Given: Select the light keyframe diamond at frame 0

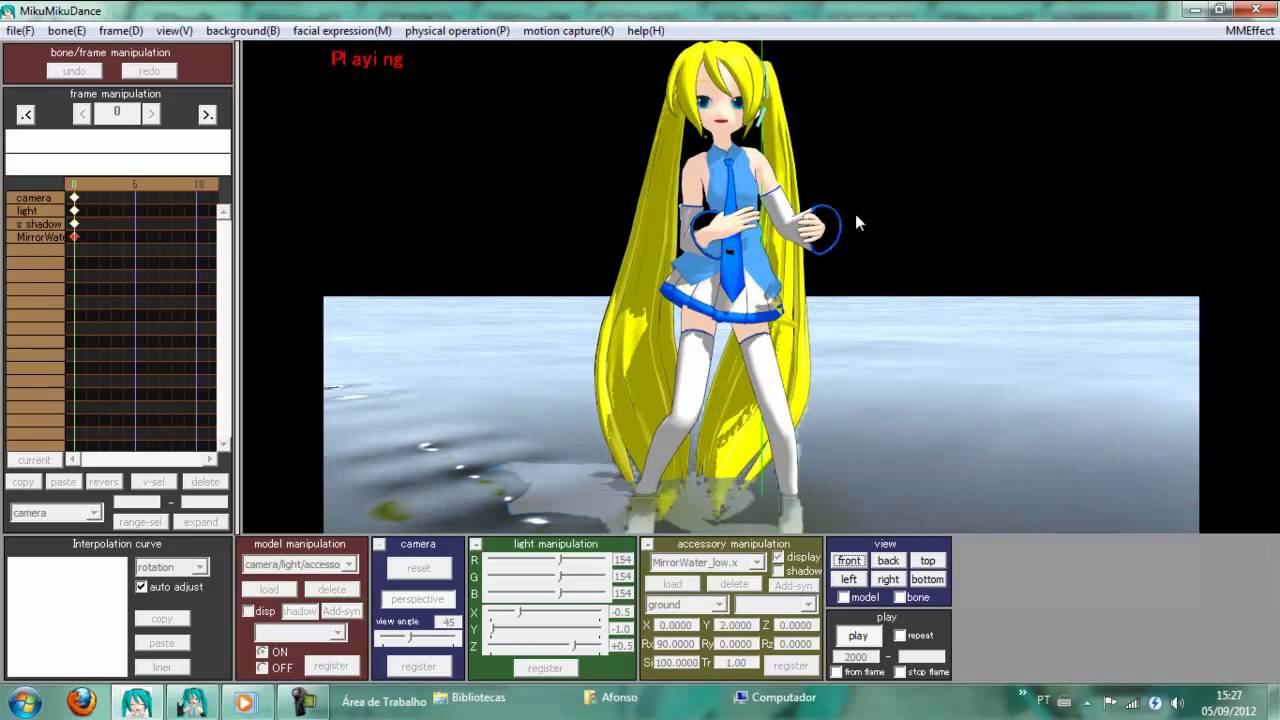Looking at the screenshot, I should coord(74,211).
